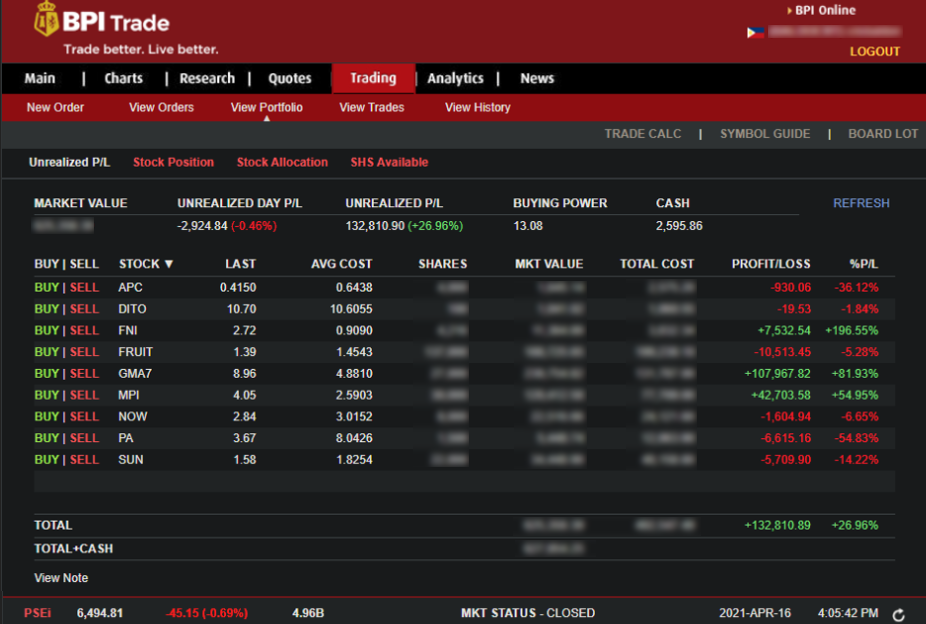This screenshot has height=624, width=926.
Task: Click the PSEi index value 6,494.81
Action: [100, 613]
